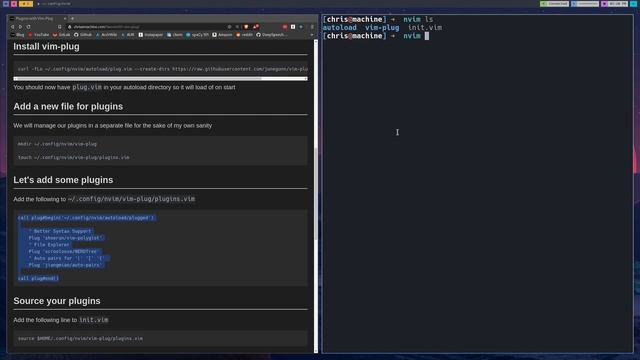Click the highlighted call plug#begin line
Image resolution: width=640 pixels, height=360 pixels.
click(86, 218)
